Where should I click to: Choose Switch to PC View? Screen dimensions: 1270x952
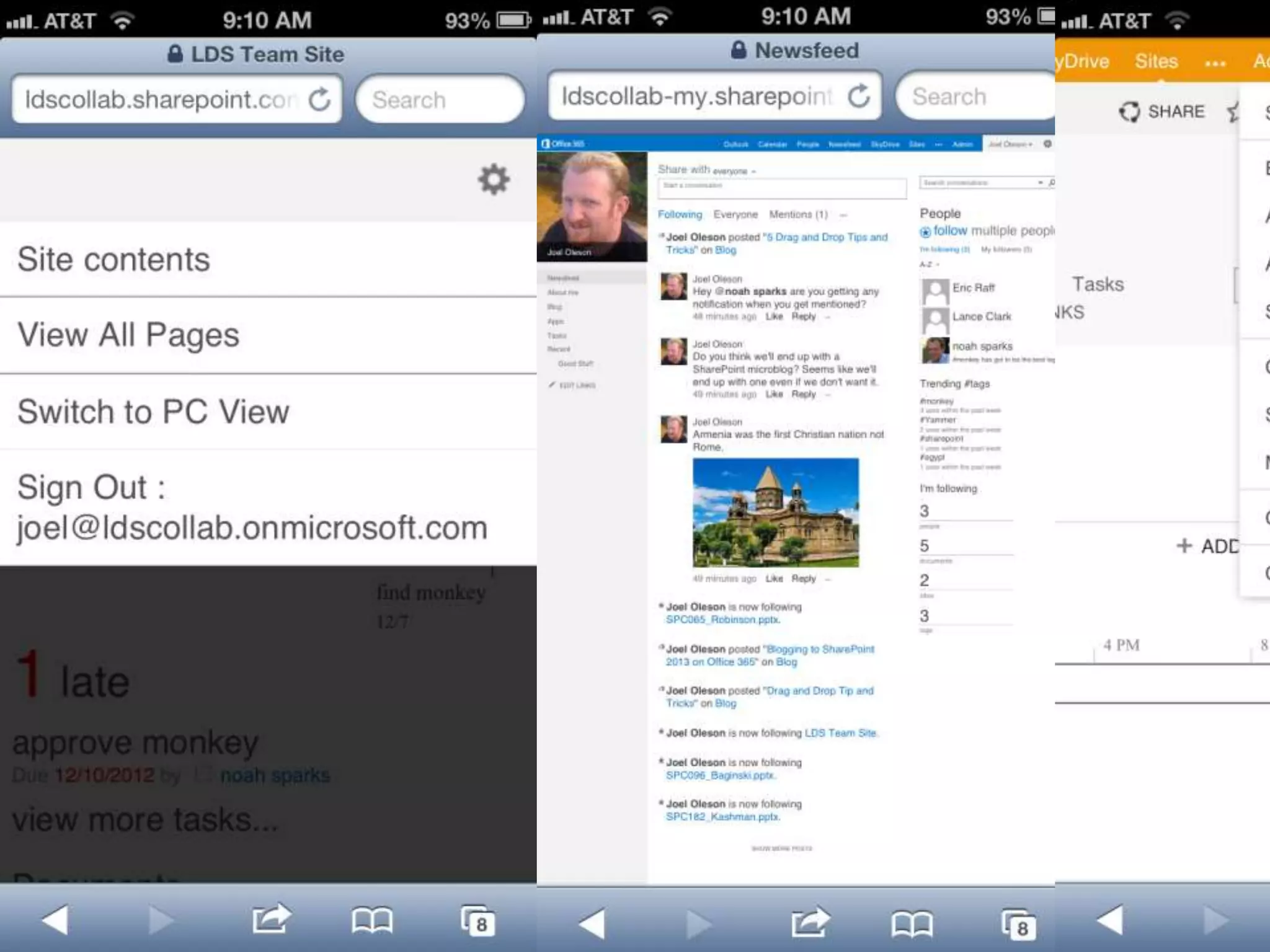click(153, 412)
